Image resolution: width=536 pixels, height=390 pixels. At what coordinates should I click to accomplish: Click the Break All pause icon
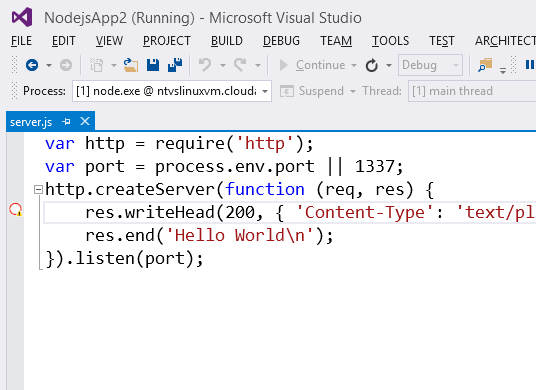[530, 65]
